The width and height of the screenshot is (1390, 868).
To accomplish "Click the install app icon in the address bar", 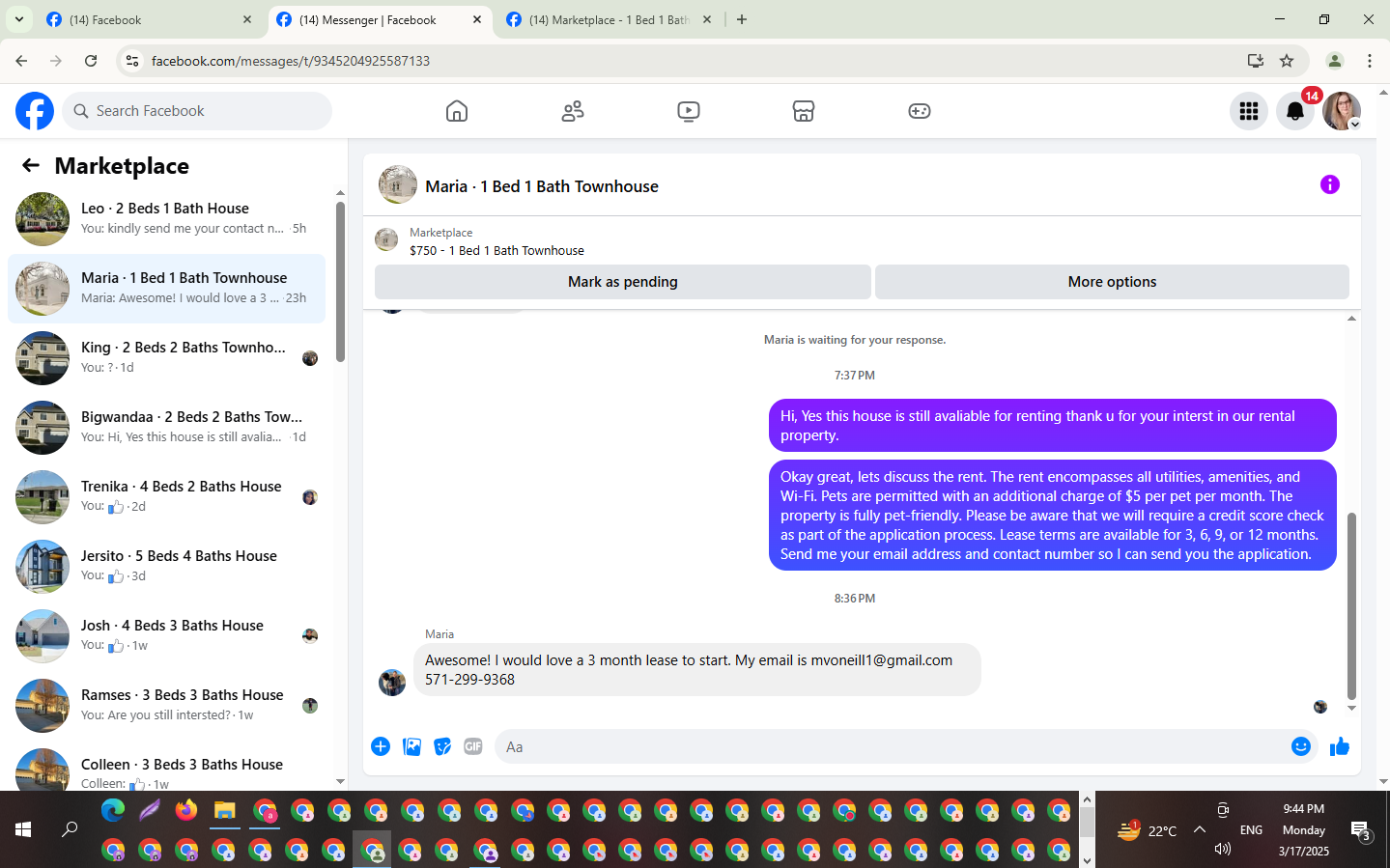I will (1256, 61).
